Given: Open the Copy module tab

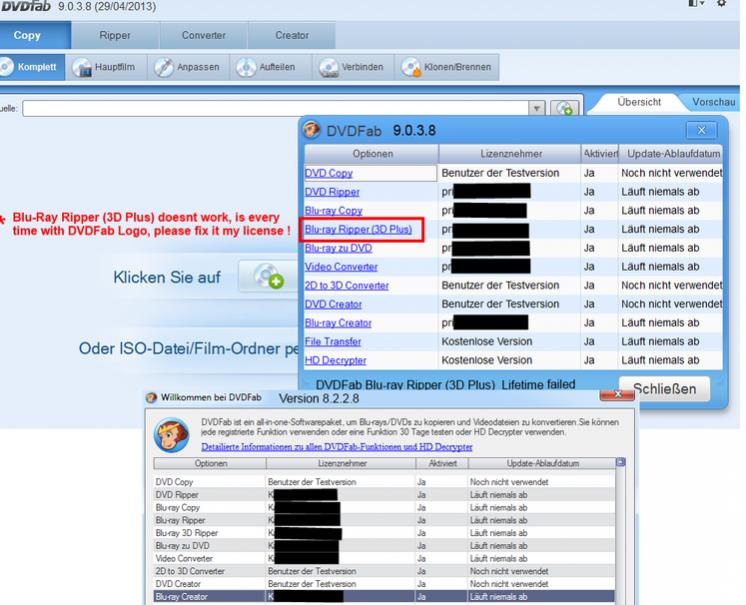Looking at the screenshot, I should pos(34,35).
